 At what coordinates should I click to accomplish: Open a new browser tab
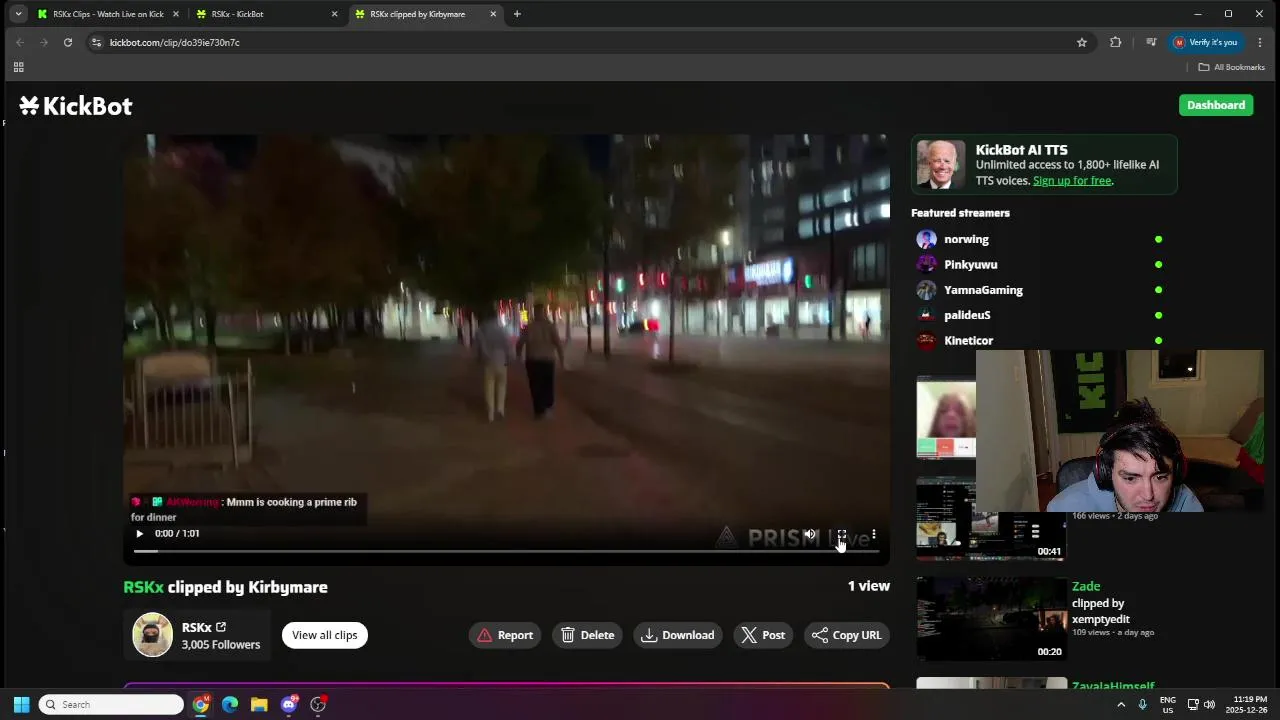[x=517, y=14]
